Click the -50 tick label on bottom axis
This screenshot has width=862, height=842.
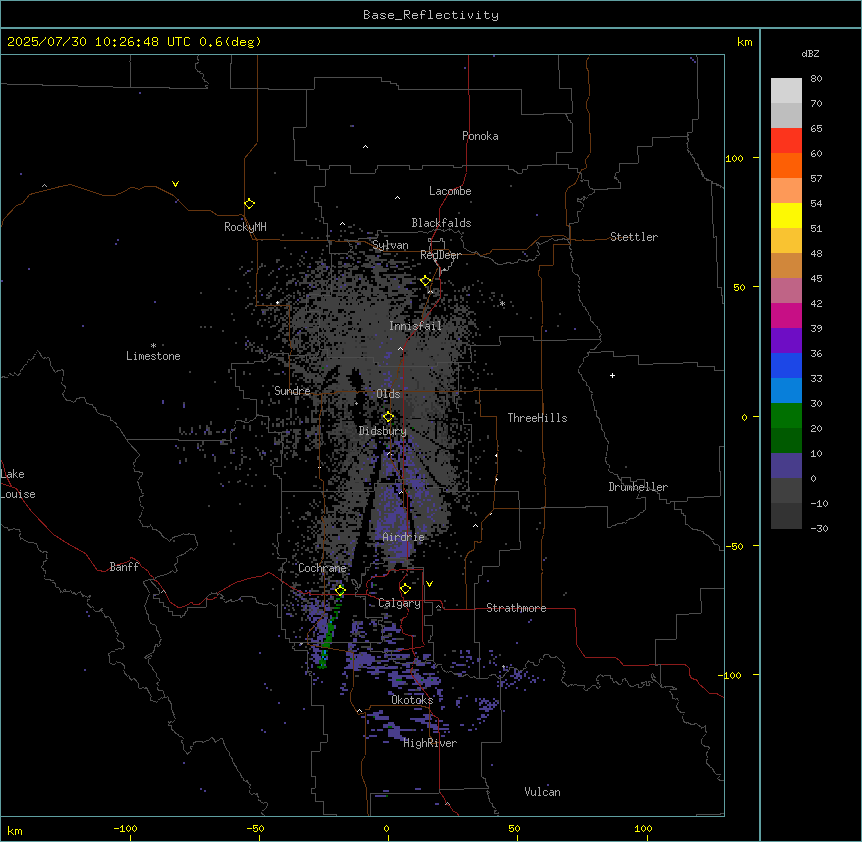tap(255, 828)
